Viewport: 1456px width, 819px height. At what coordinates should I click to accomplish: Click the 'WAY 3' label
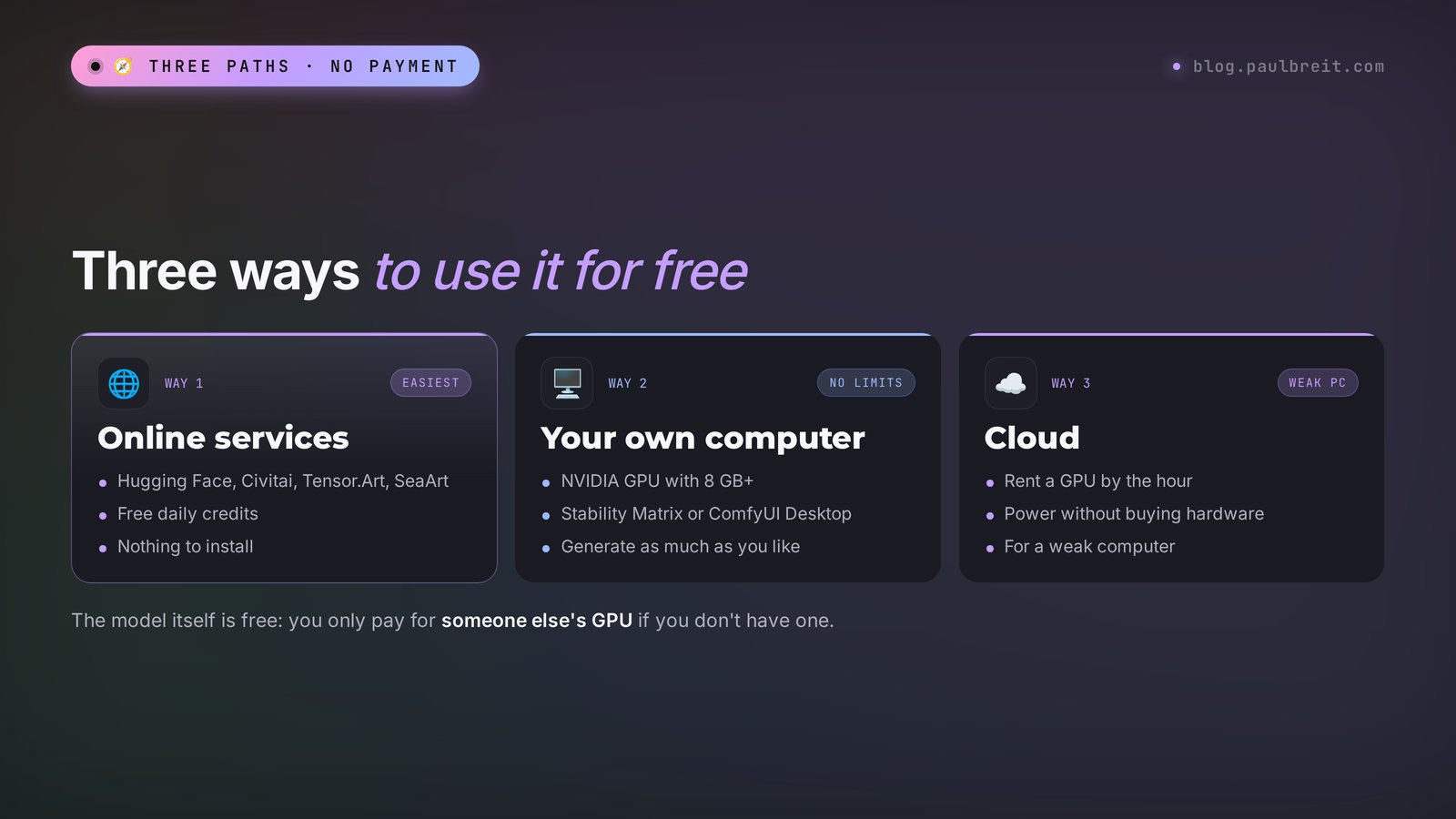pos(1071,383)
